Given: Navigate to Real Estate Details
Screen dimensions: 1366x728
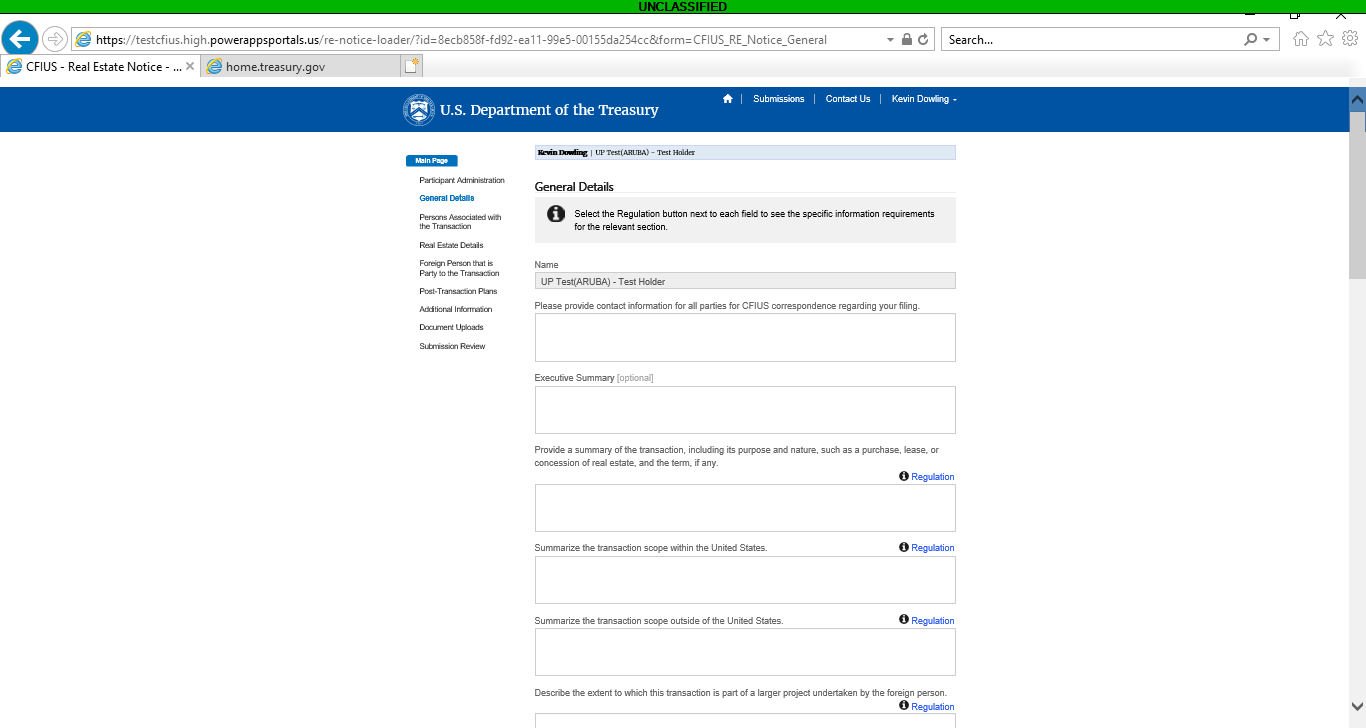Looking at the screenshot, I should tap(451, 246).
